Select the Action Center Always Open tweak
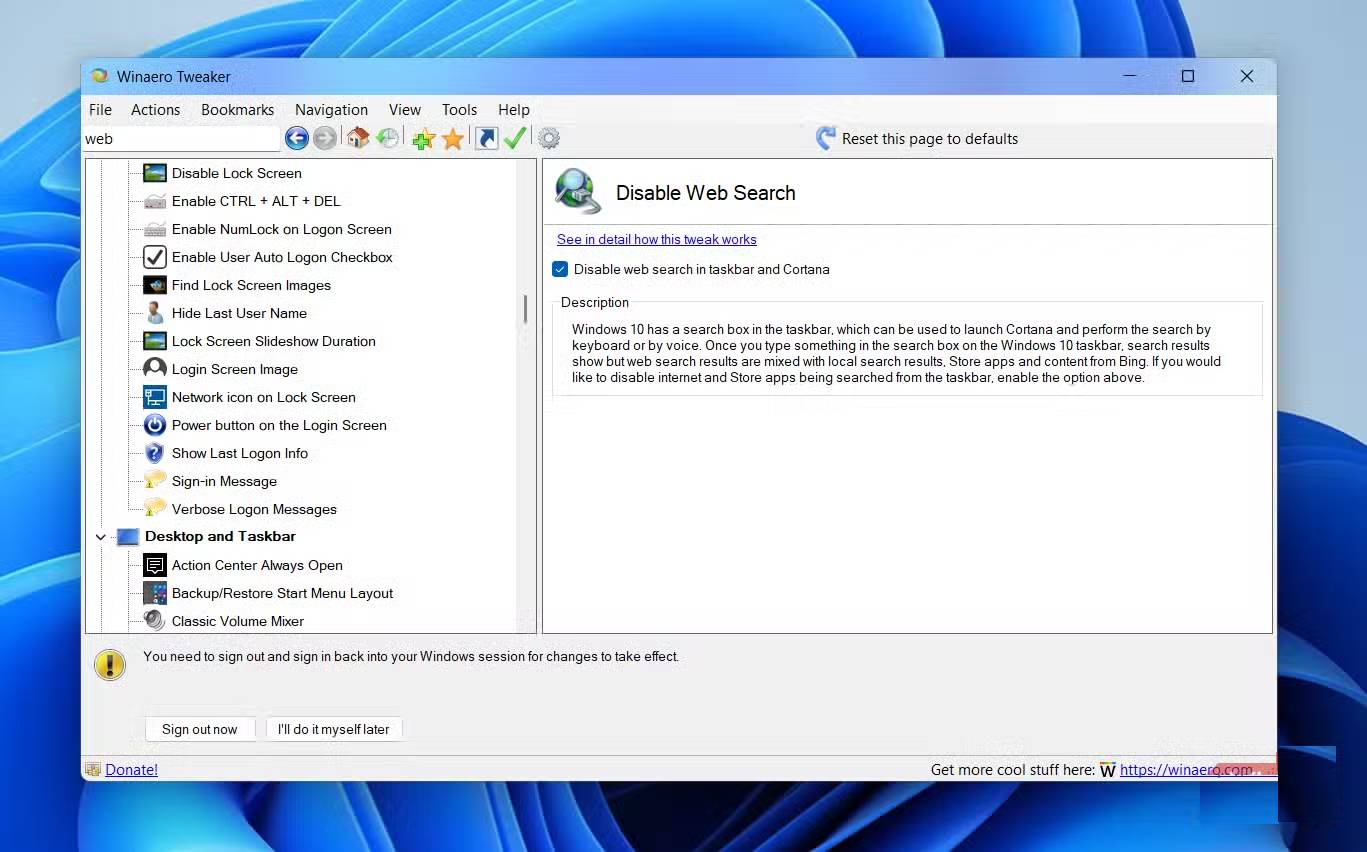The image size is (1367, 852). click(257, 565)
